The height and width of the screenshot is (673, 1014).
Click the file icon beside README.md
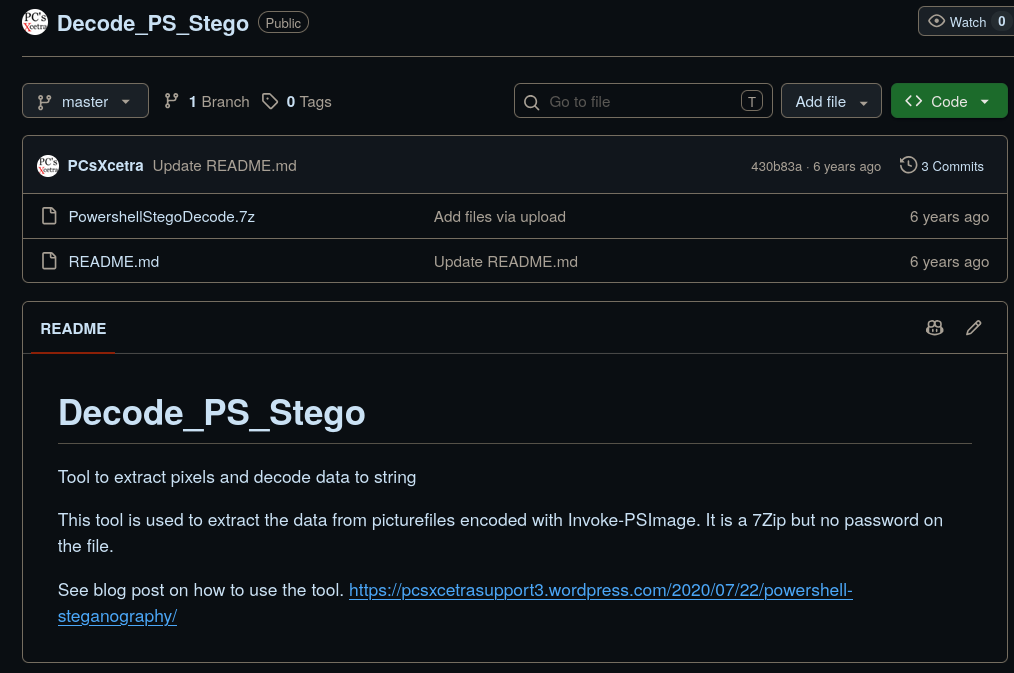pyautogui.click(x=49, y=261)
